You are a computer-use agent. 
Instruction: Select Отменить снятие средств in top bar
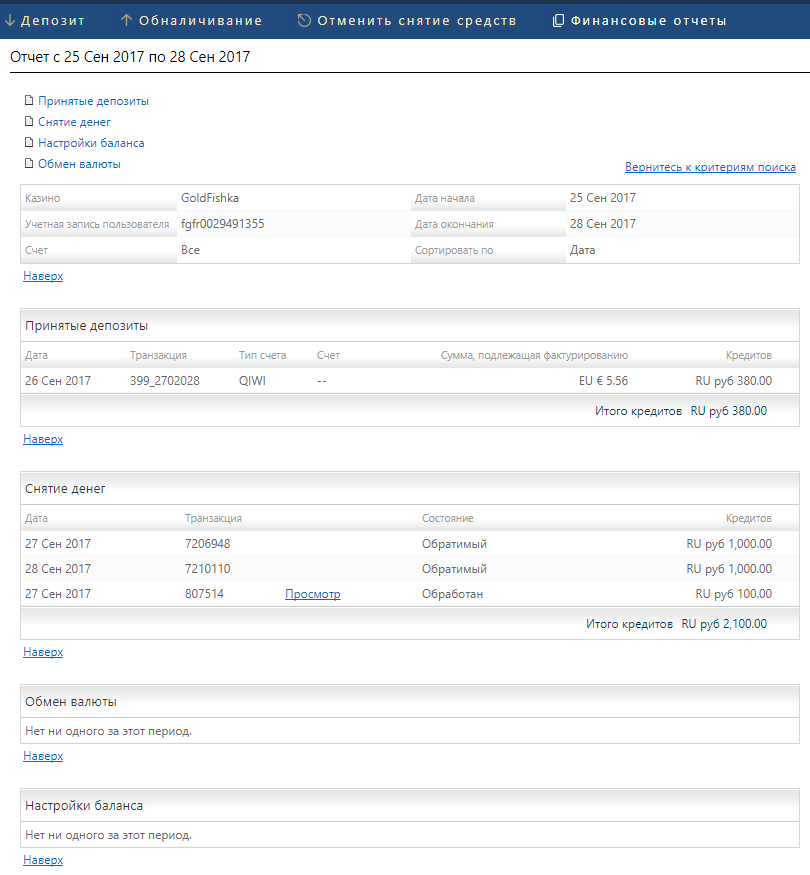point(417,21)
